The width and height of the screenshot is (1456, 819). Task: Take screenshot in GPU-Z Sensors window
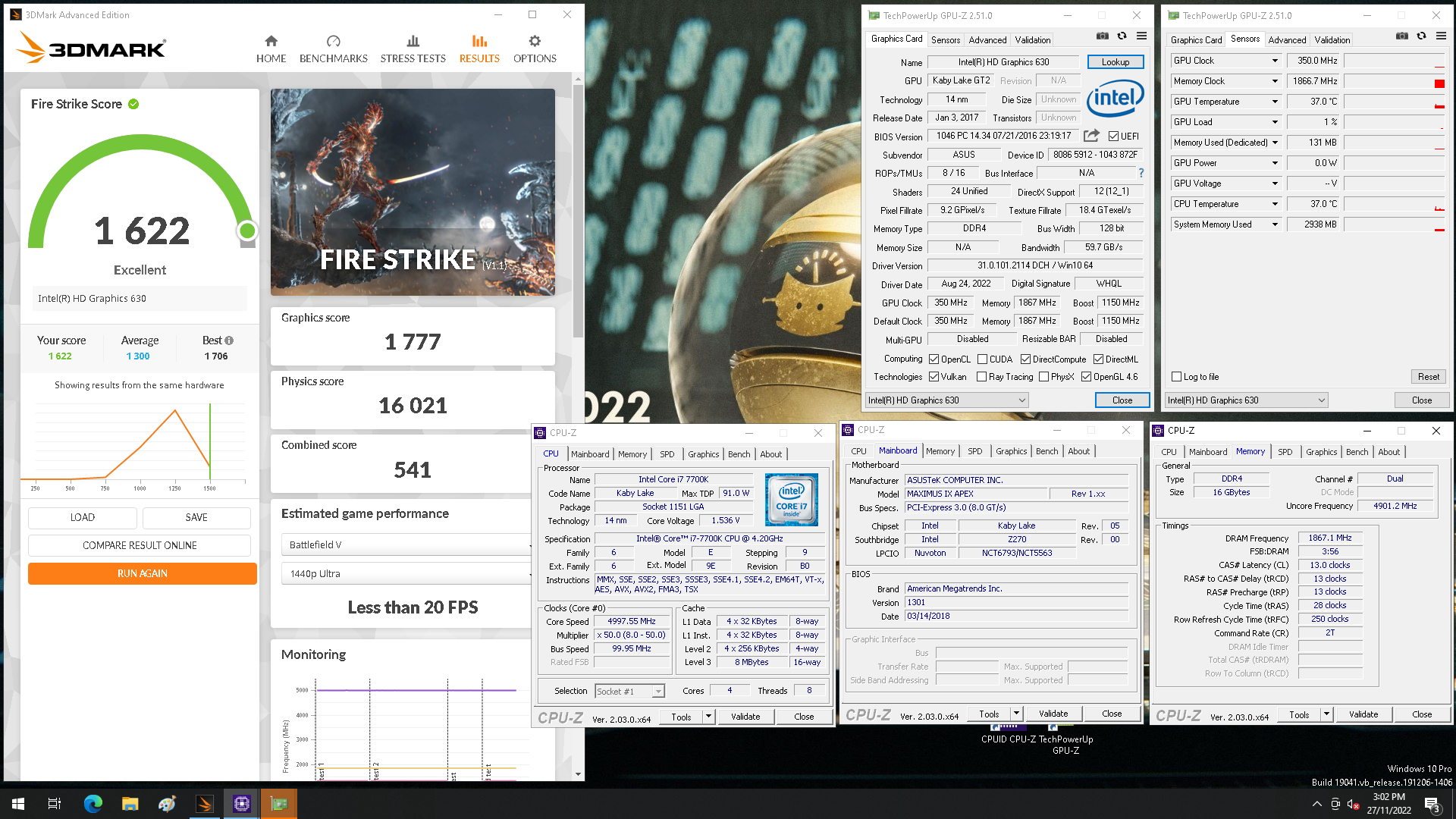1402,36
